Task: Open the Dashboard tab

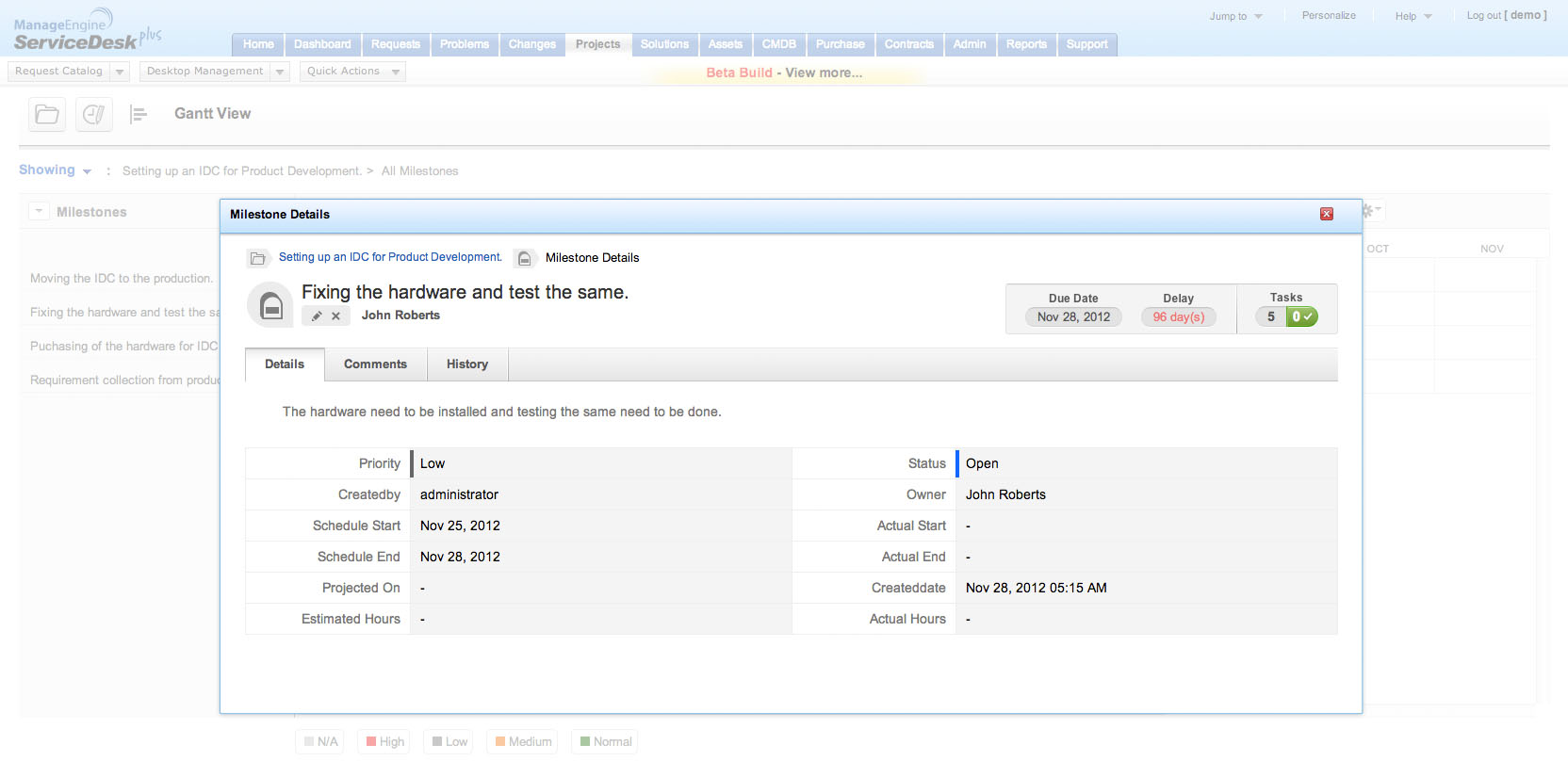Action: point(322,44)
